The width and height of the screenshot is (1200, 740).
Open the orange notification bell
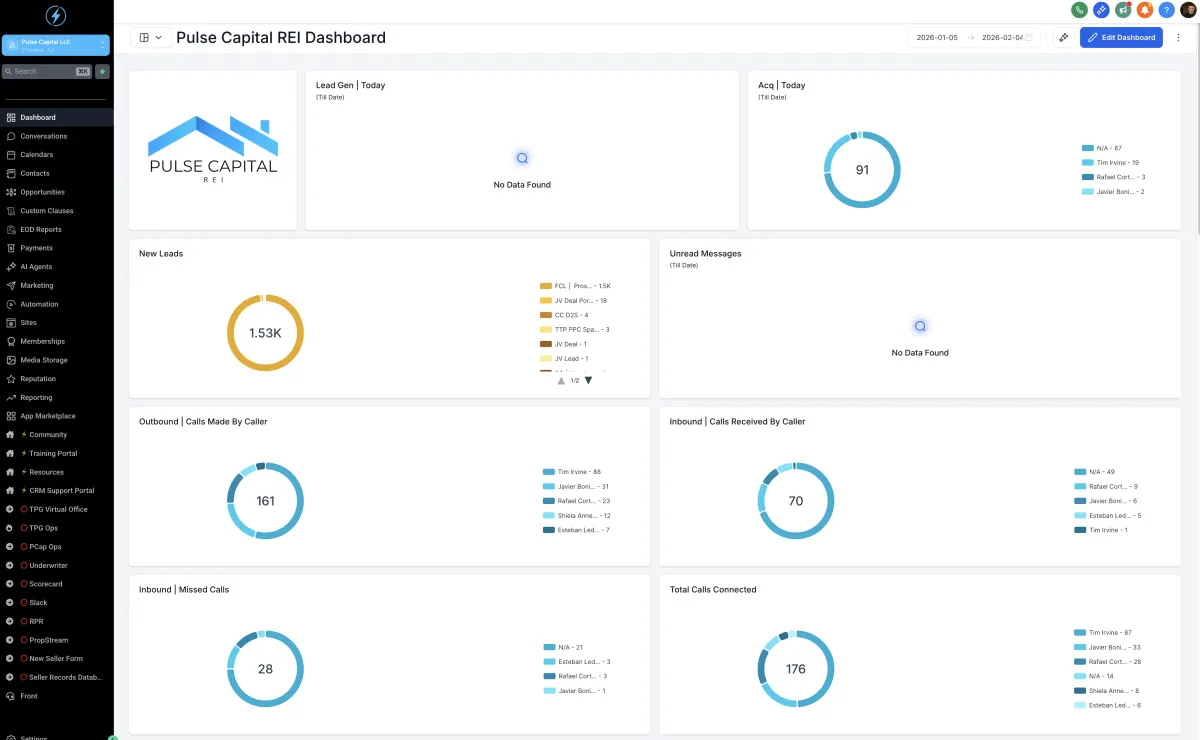(1145, 9)
